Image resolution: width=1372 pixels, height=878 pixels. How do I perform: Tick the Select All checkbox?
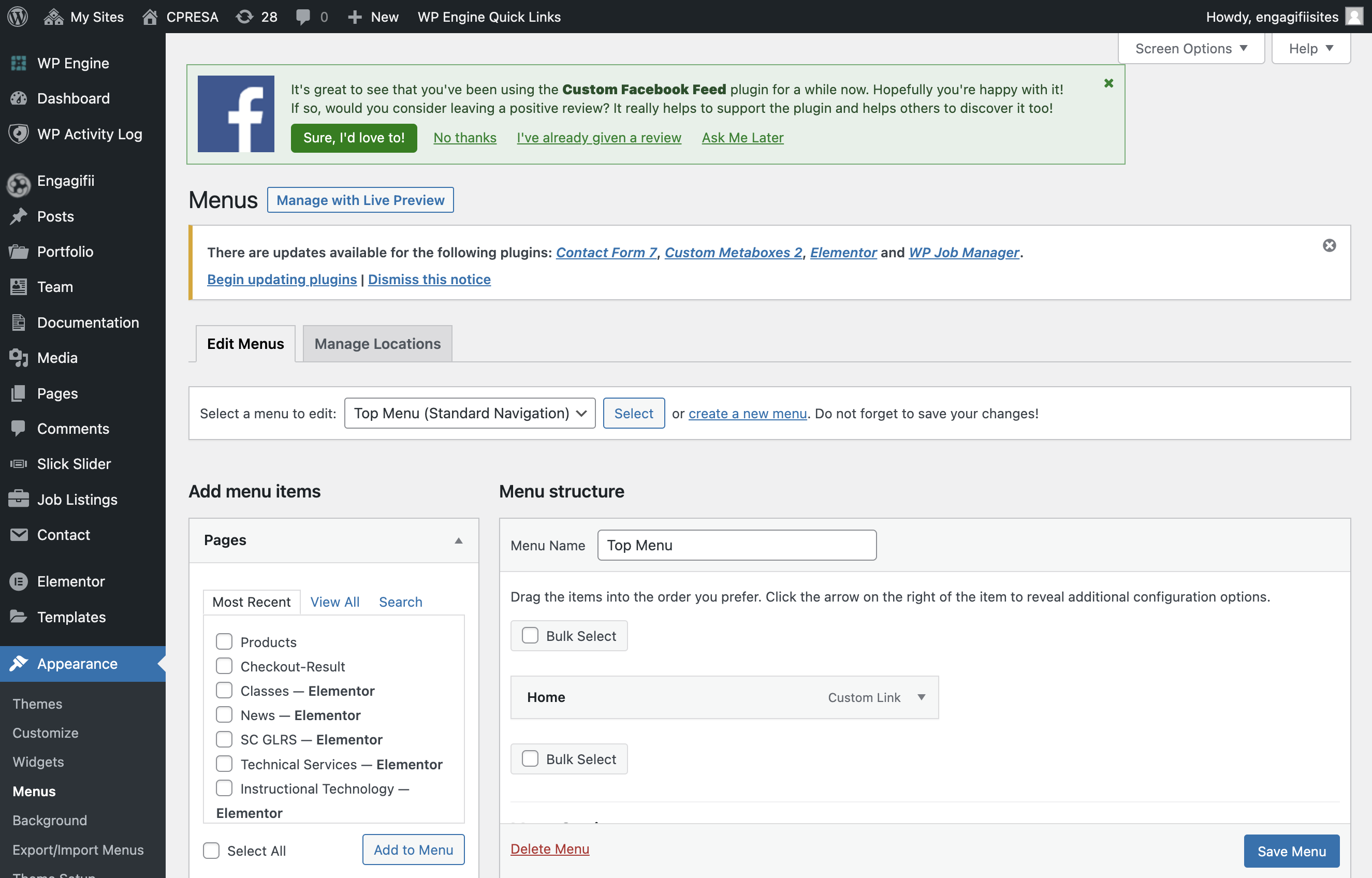(x=211, y=850)
